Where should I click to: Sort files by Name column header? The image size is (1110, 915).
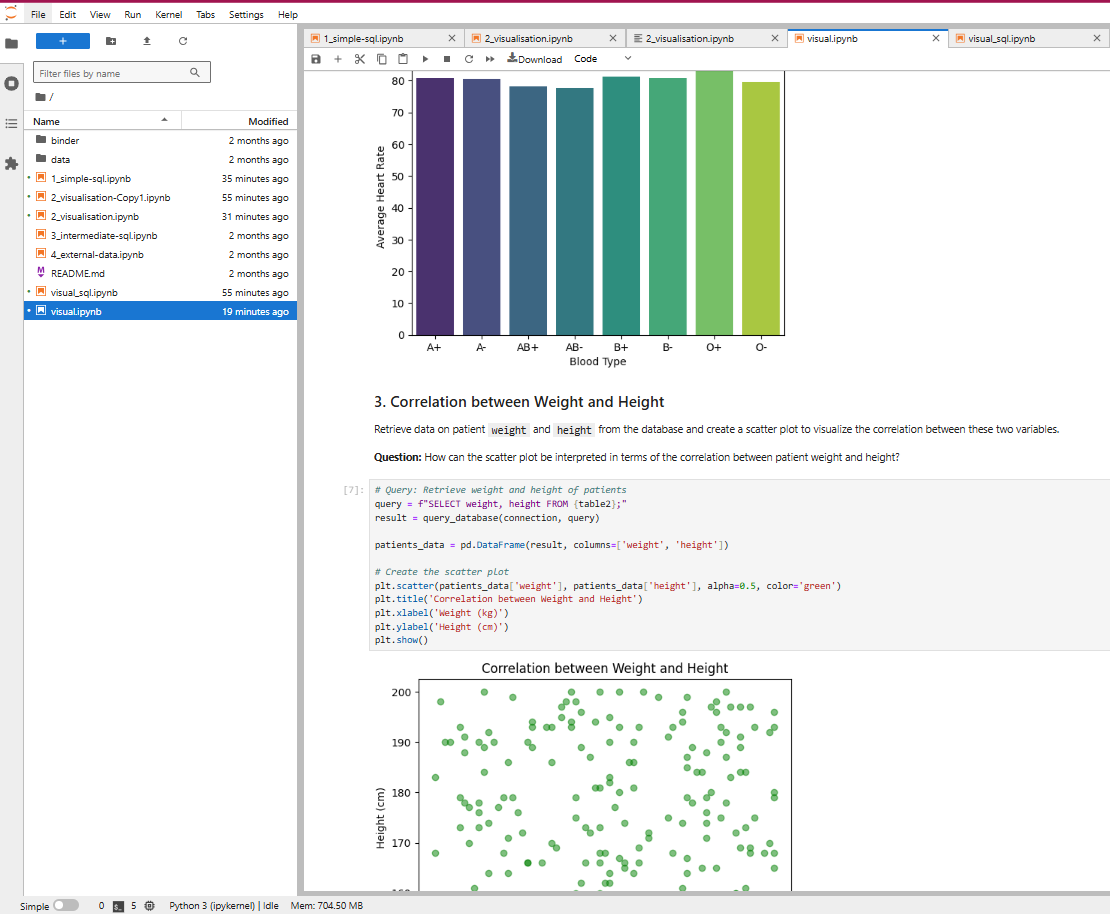[102, 121]
